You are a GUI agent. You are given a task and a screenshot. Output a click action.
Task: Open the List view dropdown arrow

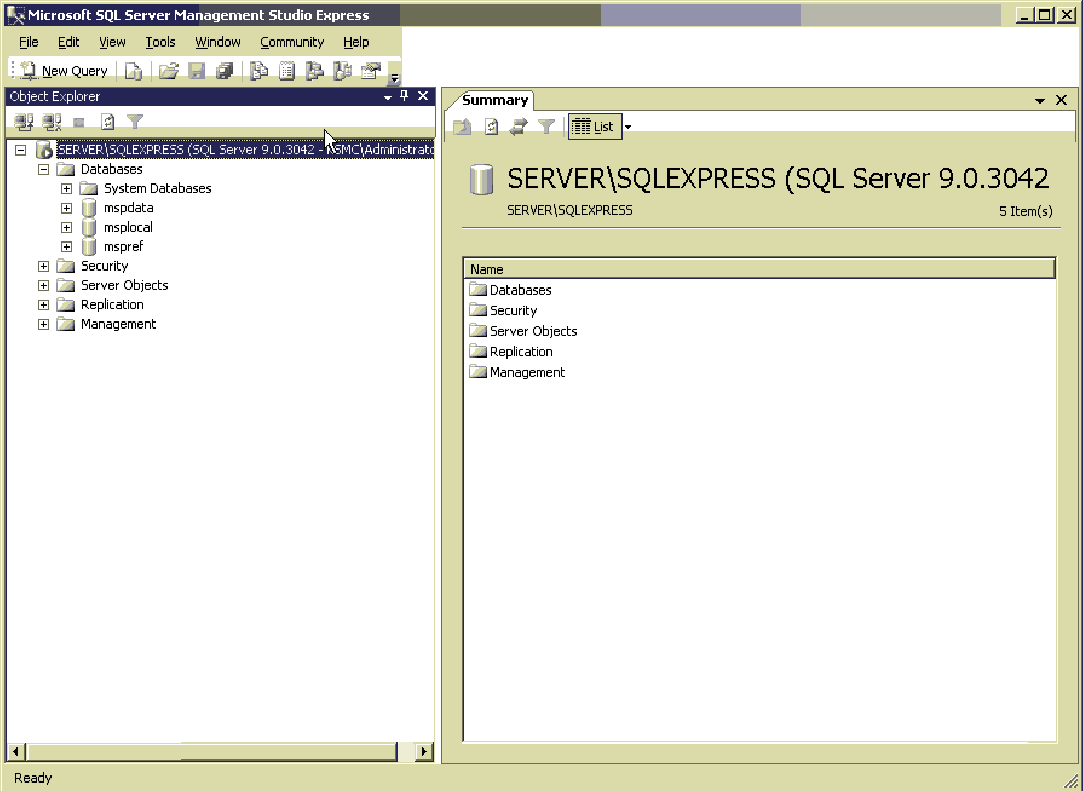coord(628,127)
